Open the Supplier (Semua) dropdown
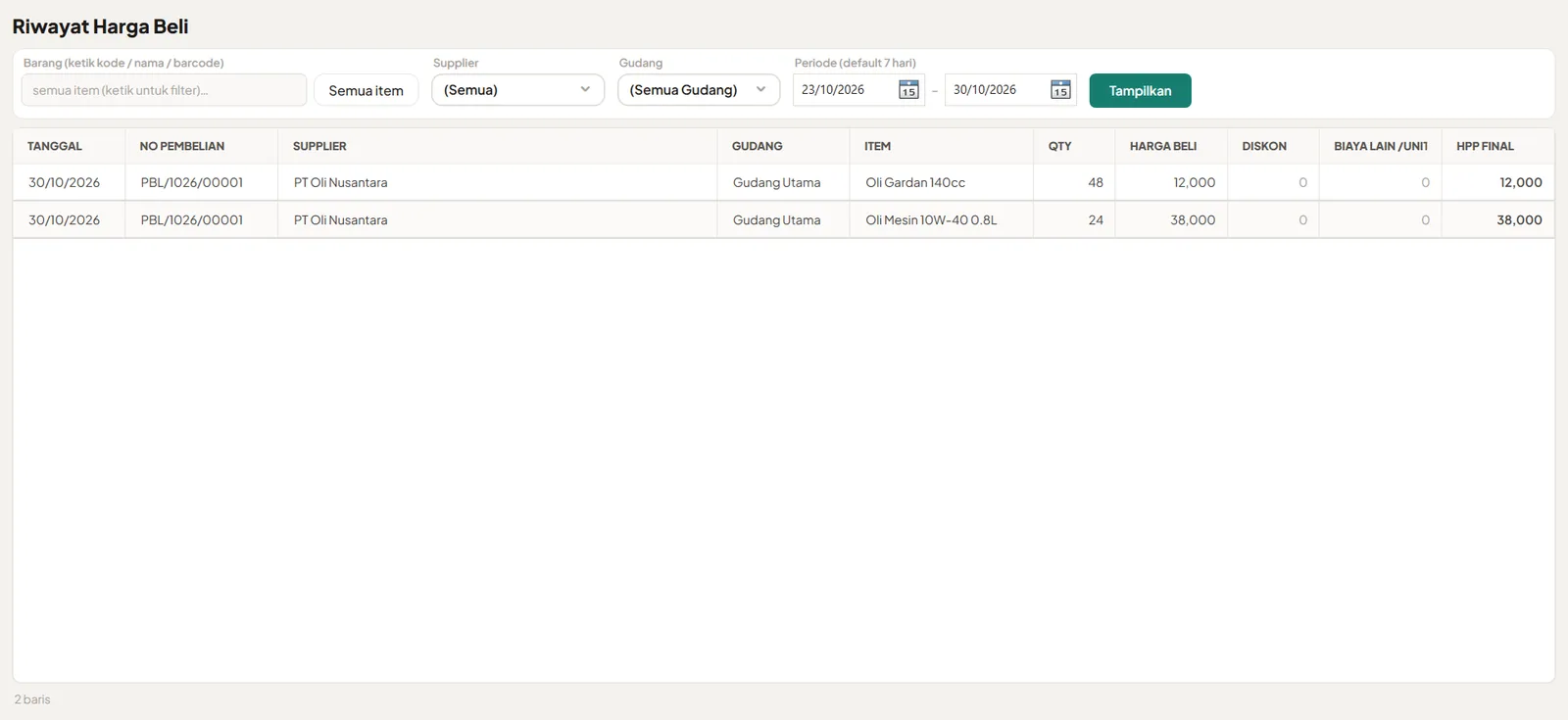This screenshot has height=720, width=1568. click(x=517, y=90)
